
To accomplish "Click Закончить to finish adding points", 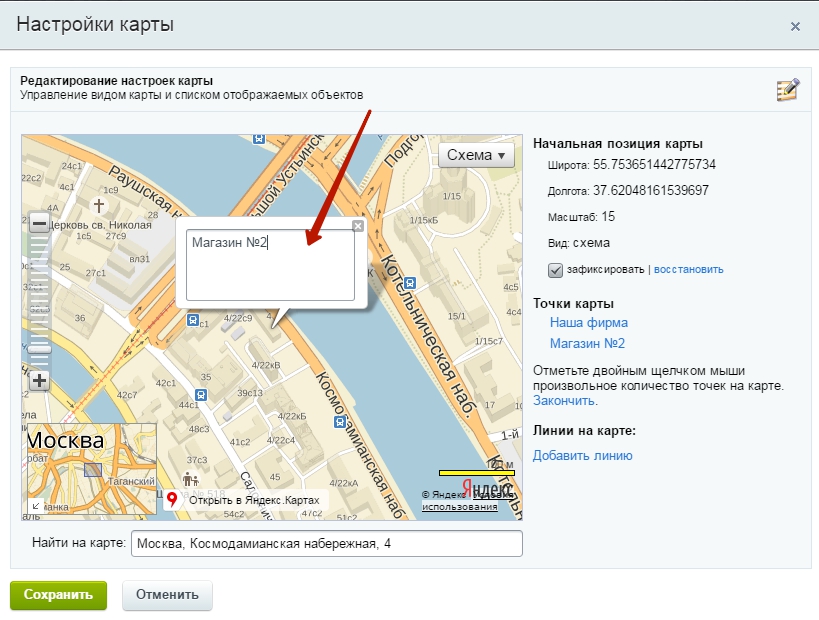I will pyautogui.click(x=564, y=400).
